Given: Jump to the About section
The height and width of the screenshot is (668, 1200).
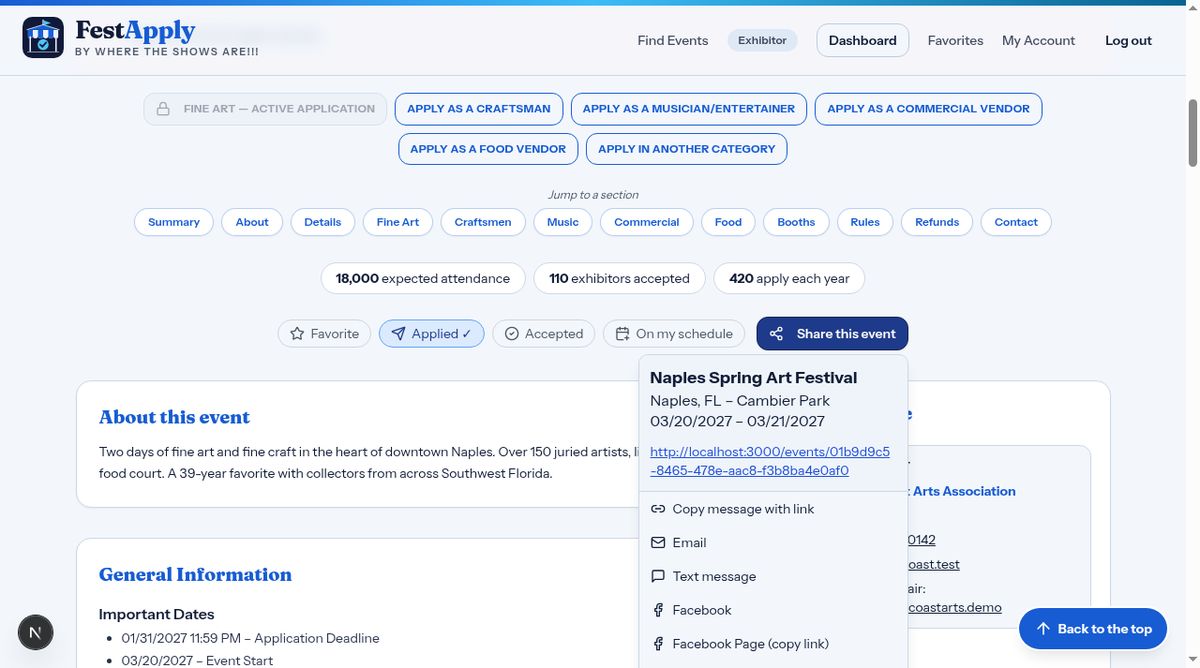Looking at the screenshot, I should pyautogui.click(x=252, y=222).
